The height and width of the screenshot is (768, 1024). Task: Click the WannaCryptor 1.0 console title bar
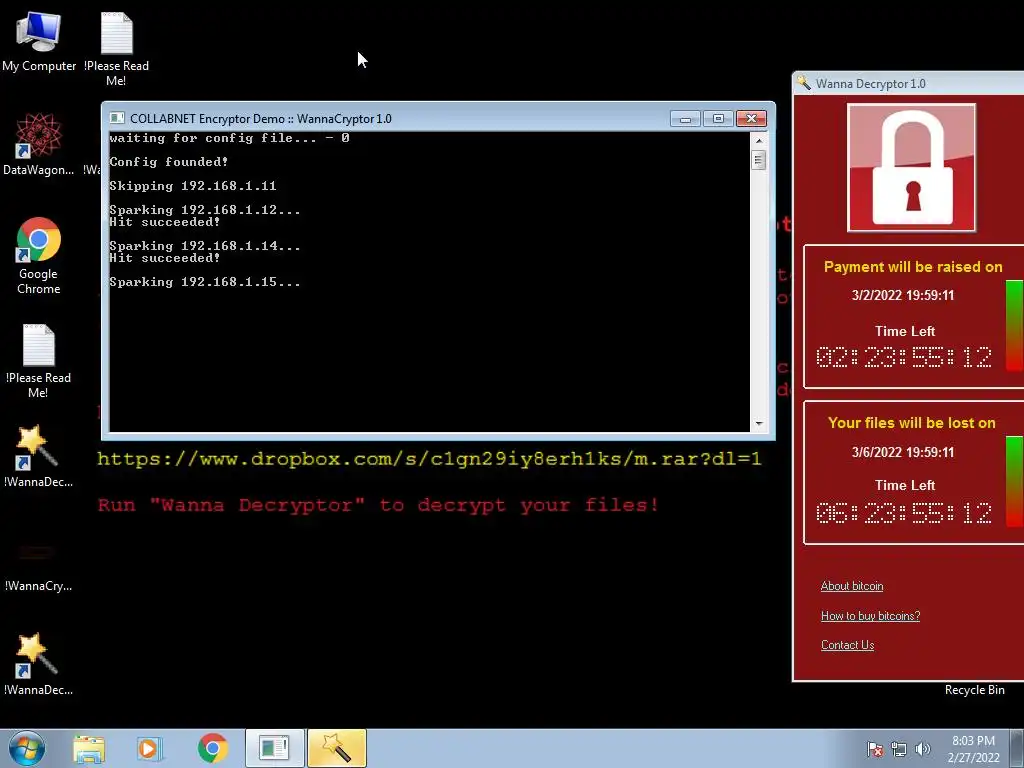coord(392,118)
